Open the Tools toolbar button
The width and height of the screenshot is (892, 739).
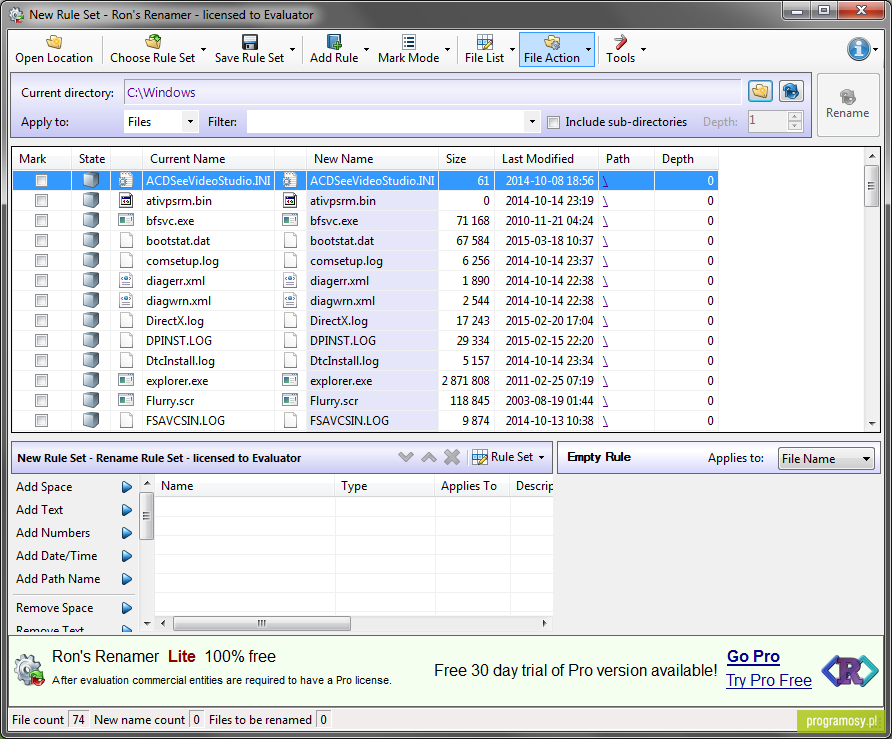coord(620,49)
